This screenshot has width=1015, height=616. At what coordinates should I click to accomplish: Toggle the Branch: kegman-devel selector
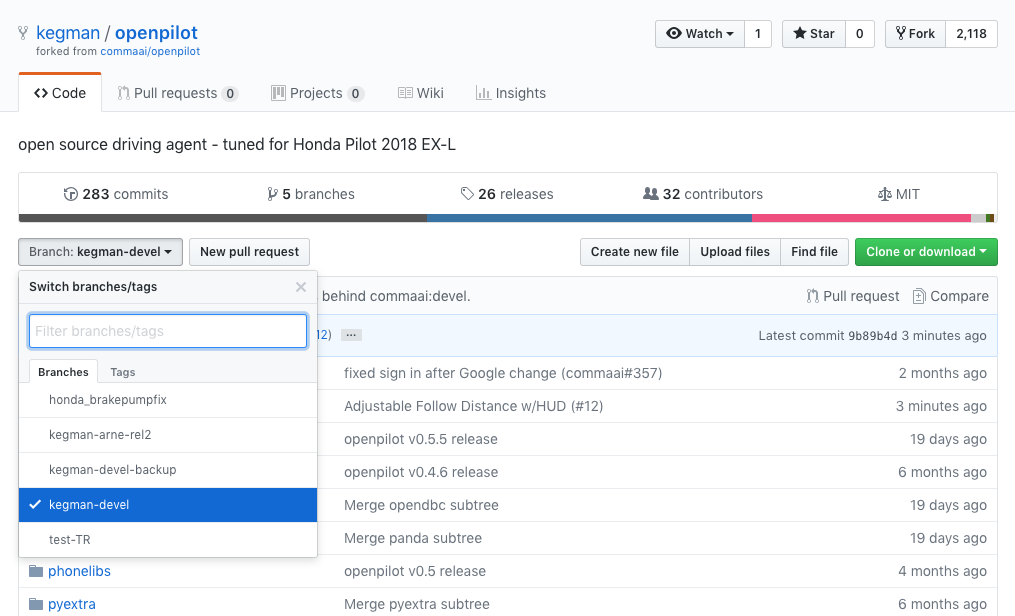100,252
